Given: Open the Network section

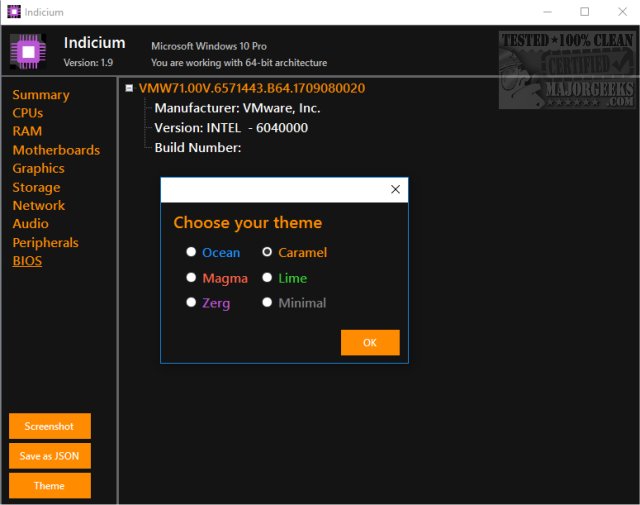Looking at the screenshot, I should 39,205.
